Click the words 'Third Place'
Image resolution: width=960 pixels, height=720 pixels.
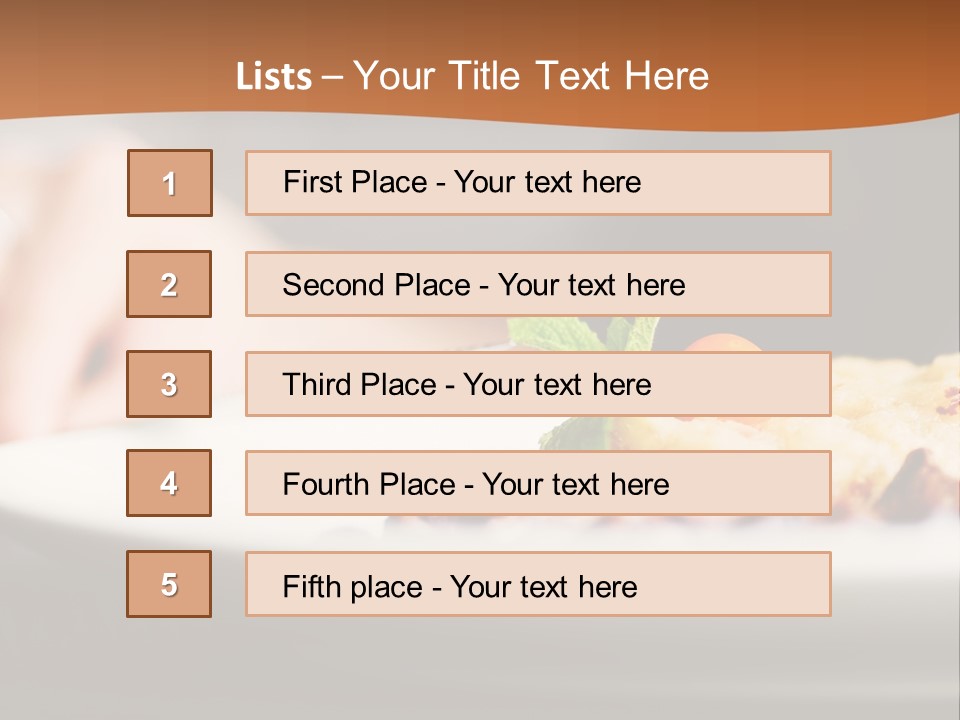(359, 384)
